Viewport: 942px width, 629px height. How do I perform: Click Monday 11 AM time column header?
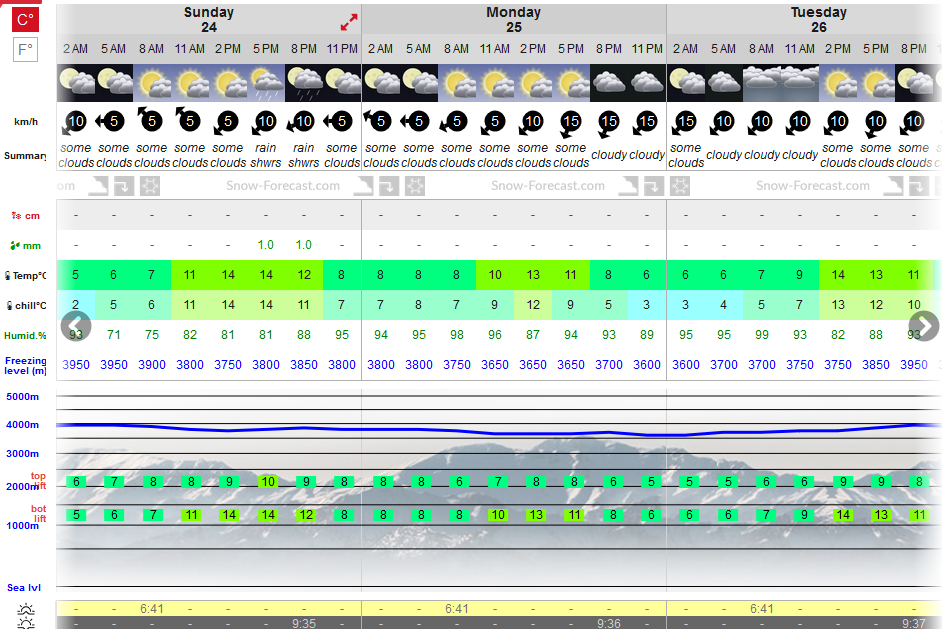click(494, 49)
